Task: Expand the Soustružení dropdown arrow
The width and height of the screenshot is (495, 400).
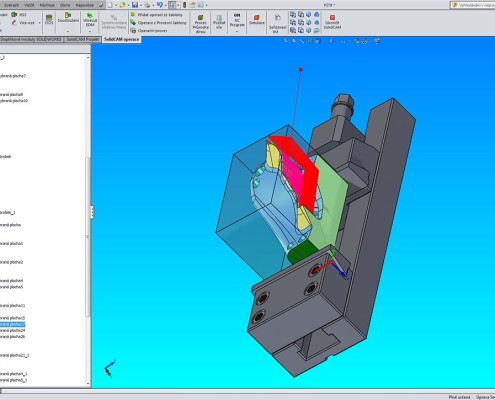Action: (x=68, y=31)
